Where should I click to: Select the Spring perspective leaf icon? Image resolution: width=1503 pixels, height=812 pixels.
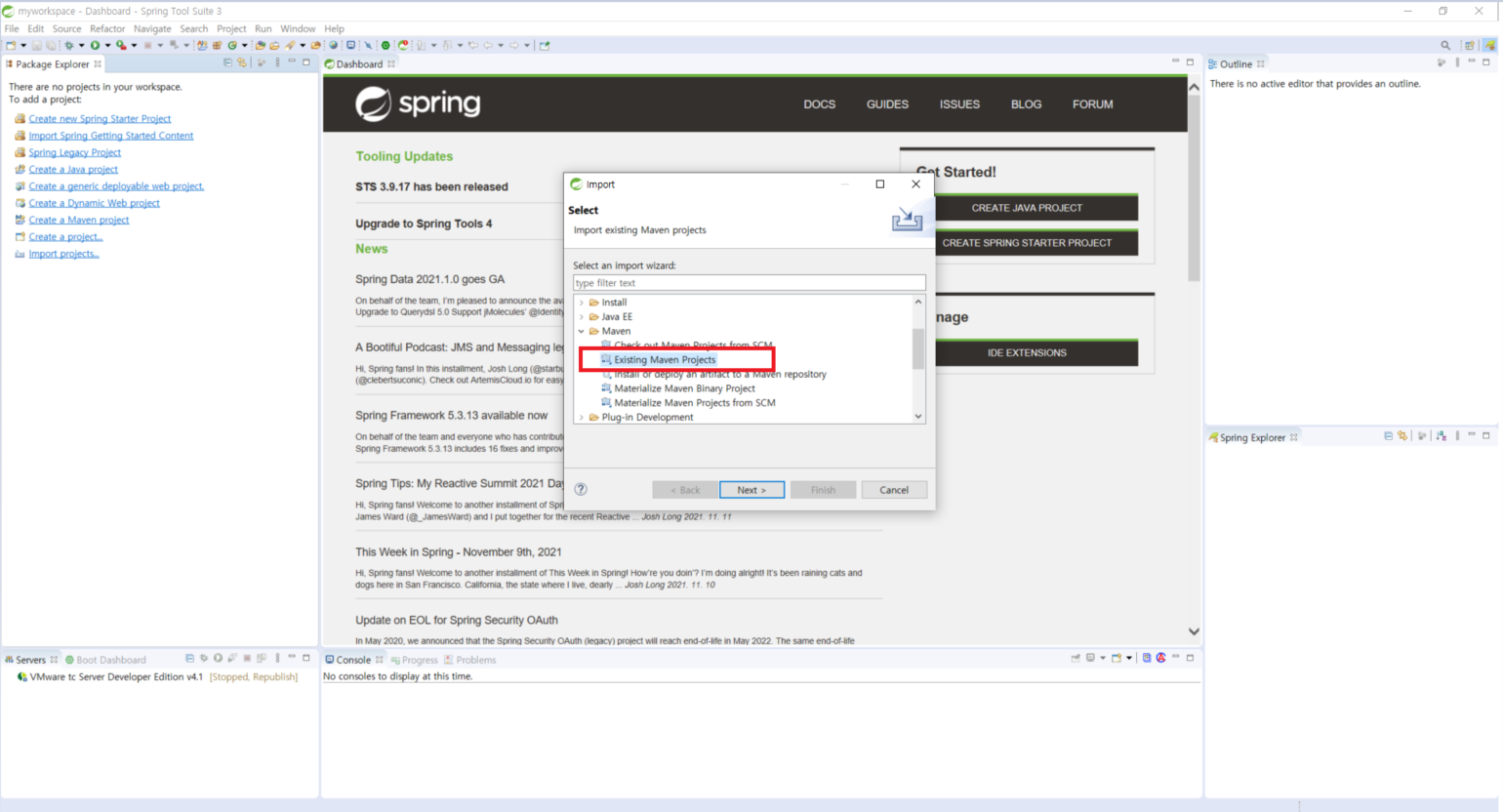point(1489,45)
